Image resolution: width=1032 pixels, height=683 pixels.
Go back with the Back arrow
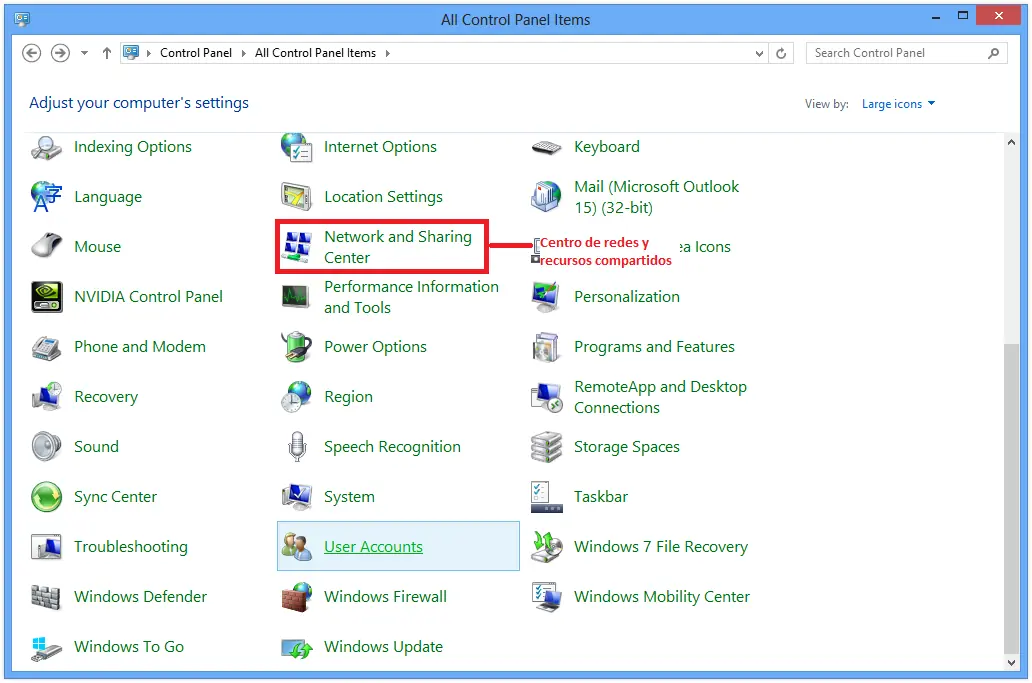pos(32,53)
